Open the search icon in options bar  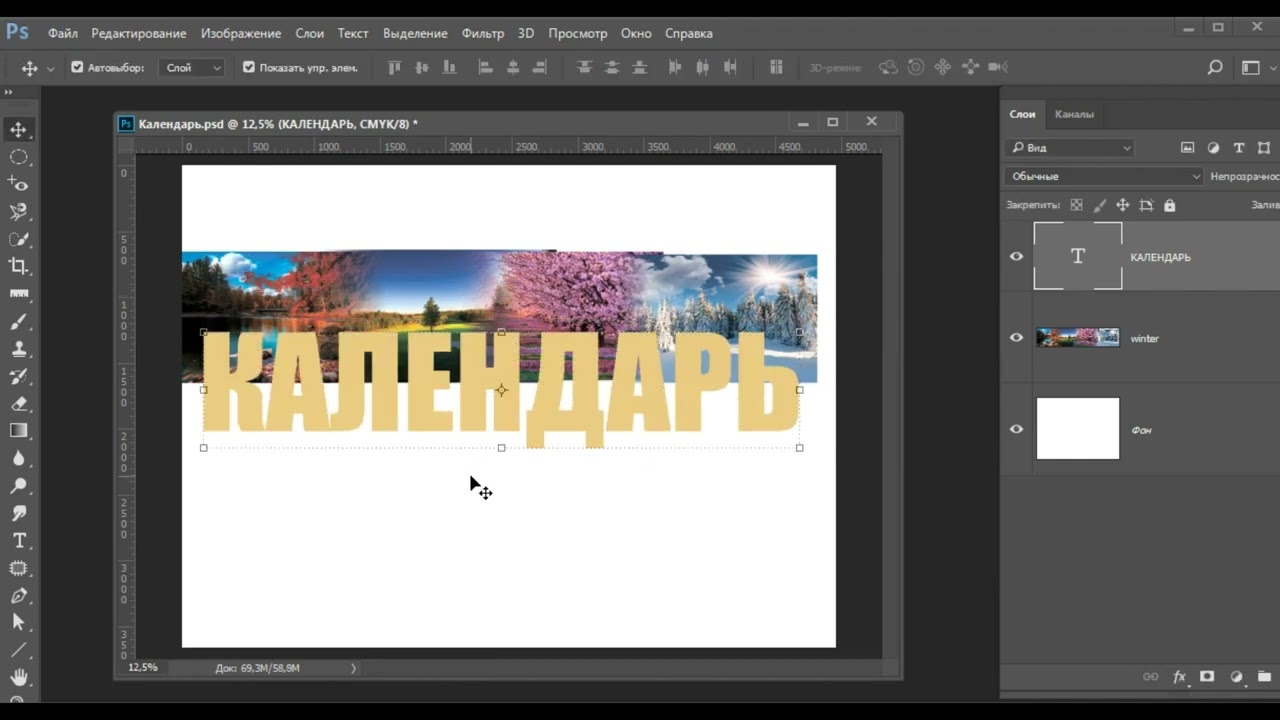point(1215,67)
